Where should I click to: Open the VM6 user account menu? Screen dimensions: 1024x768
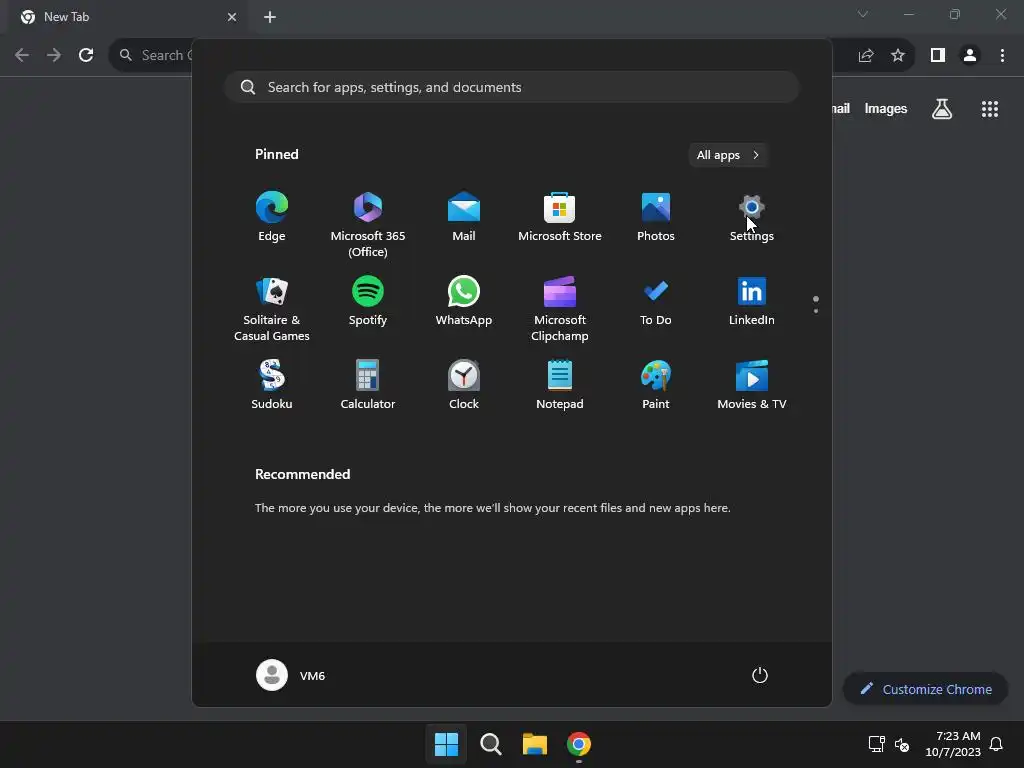tap(291, 675)
